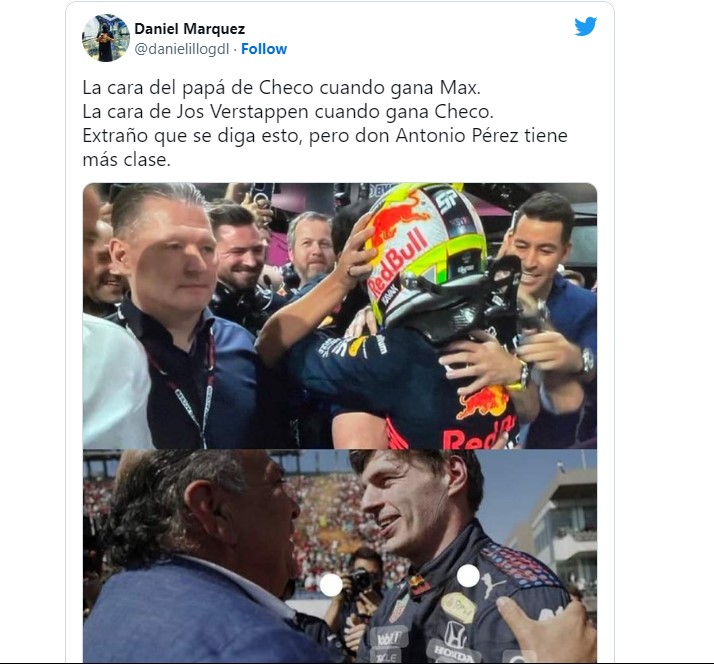Image resolution: width=714 pixels, height=664 pixels.
Task: Click right white dot on Verstappen's suit
Action: click(x=468, y=576)
